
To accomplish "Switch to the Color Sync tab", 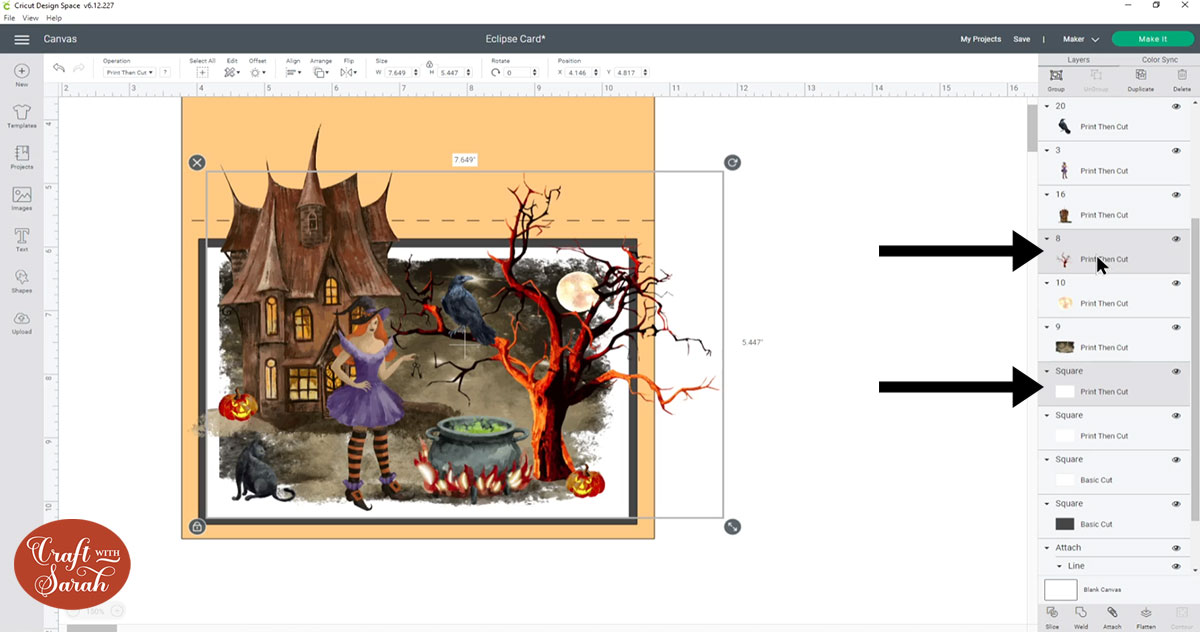I will 1160,59.
